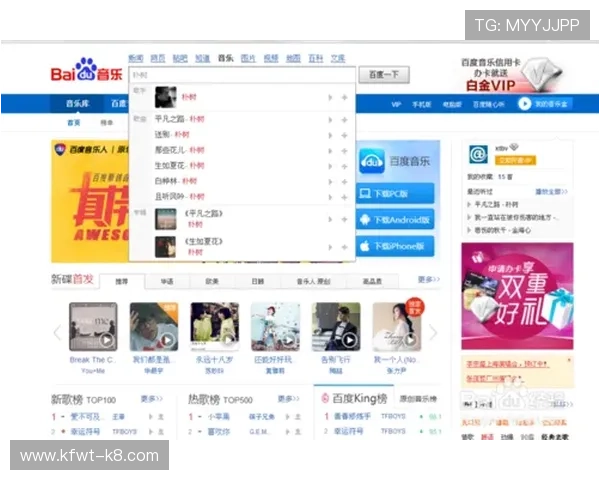Viewport: 600px width, 480px height.
Task: Open 手机版 link in navigation bar
Action: [x=422, y=104]
